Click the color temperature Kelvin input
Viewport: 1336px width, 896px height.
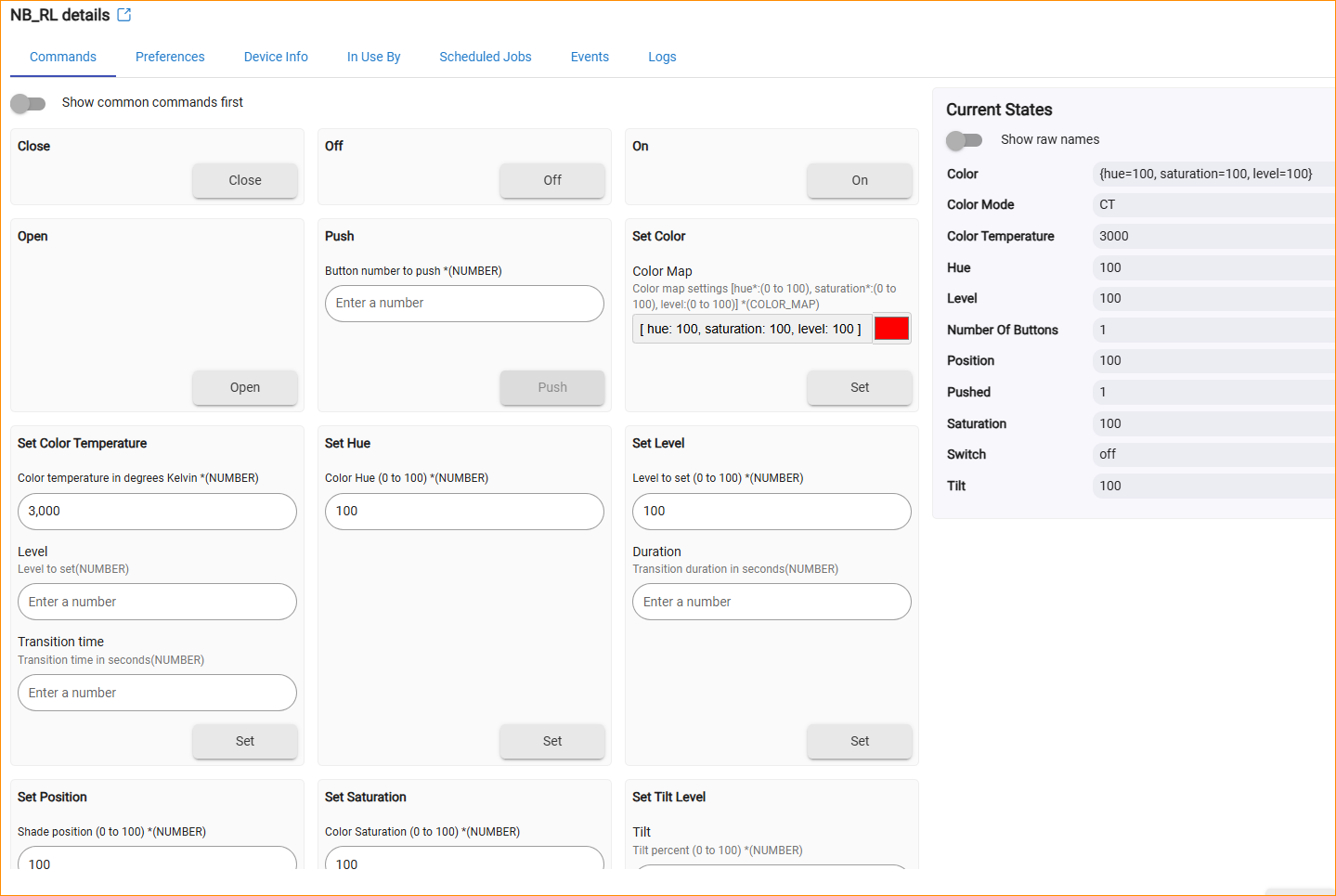click(x=157, y=512)
